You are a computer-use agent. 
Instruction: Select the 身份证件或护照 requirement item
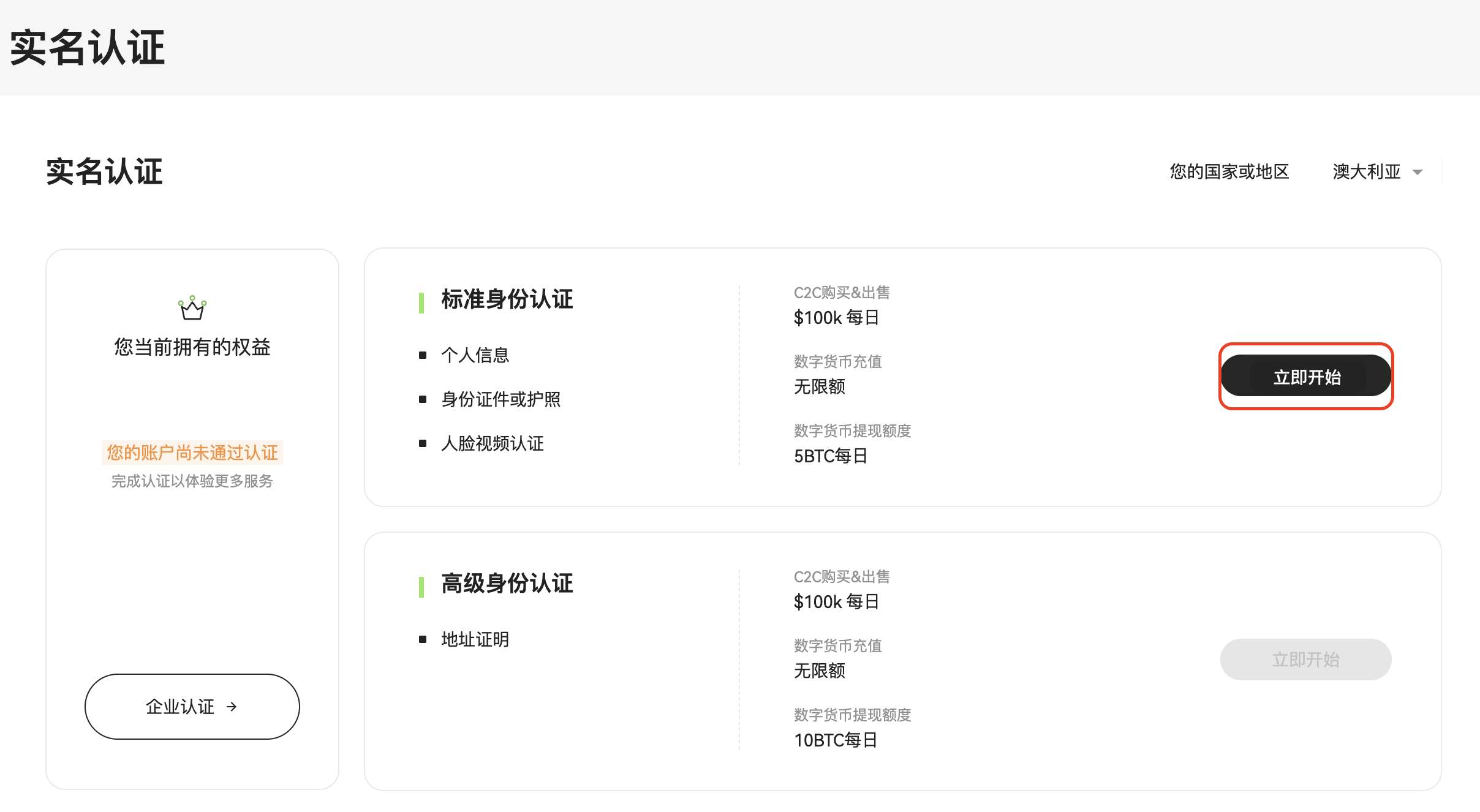click(500, 399)
